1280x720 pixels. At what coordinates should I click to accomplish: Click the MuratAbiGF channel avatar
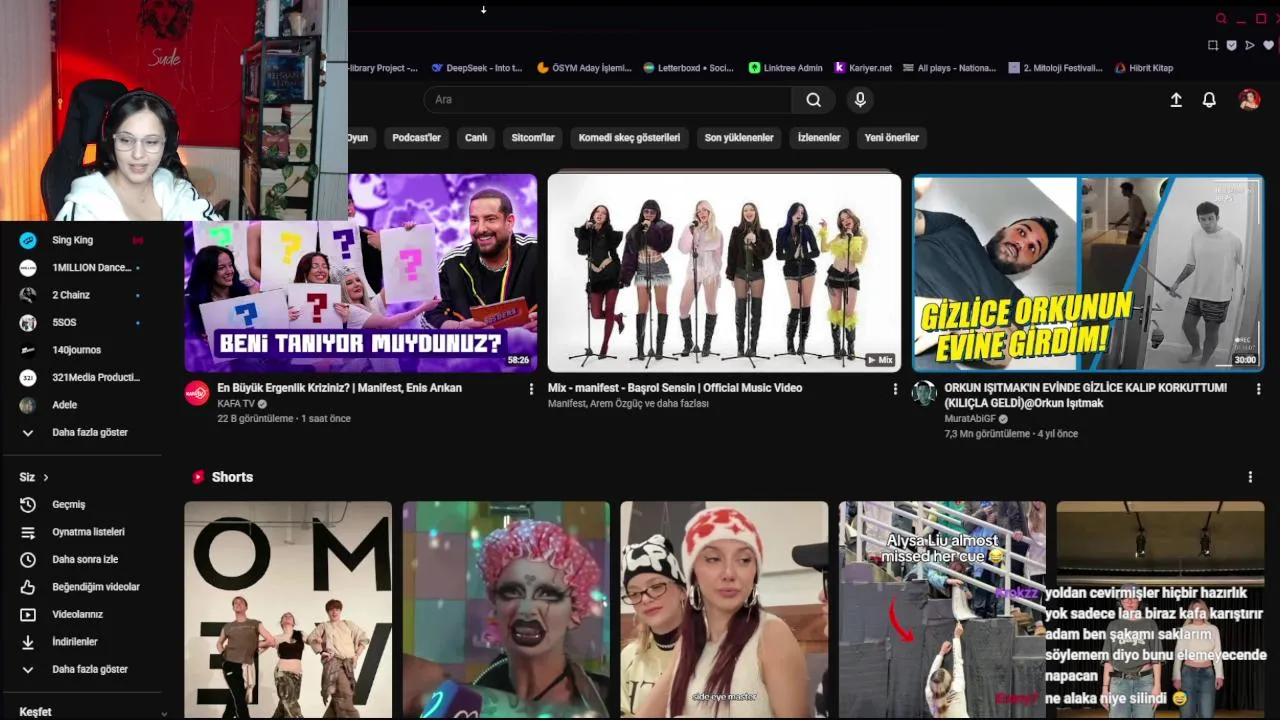924,393
